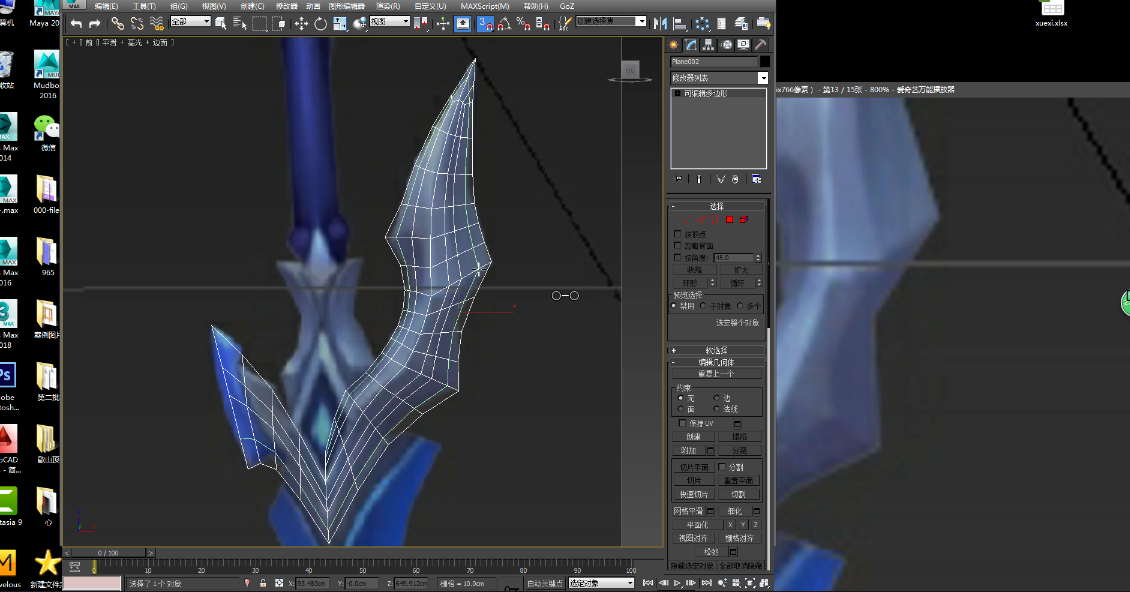Collapse the Selection rollout

[673, 206]
